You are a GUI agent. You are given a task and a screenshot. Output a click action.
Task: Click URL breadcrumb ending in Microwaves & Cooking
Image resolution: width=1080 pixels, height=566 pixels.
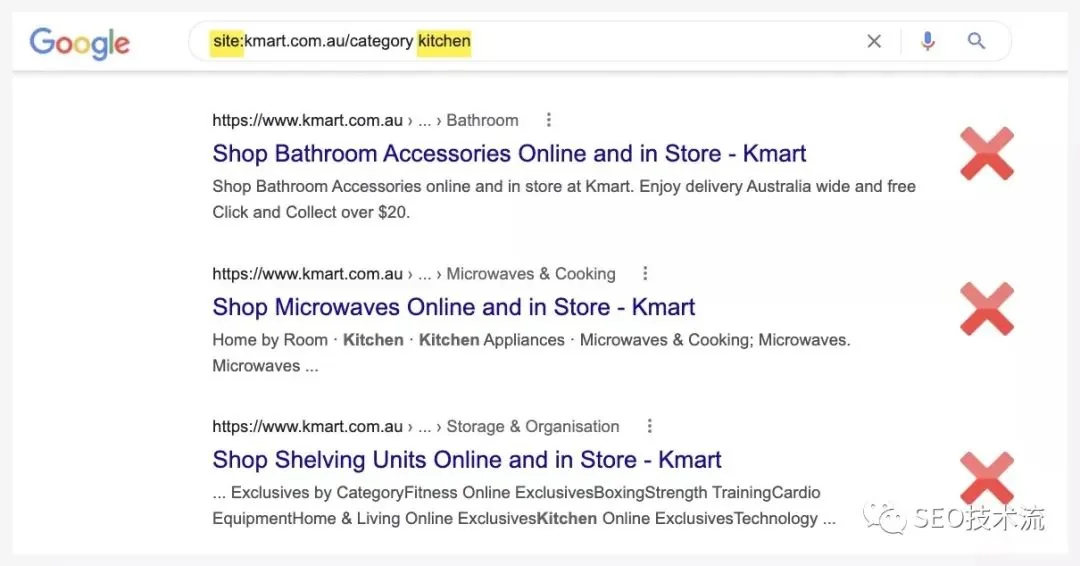[414, 273]
